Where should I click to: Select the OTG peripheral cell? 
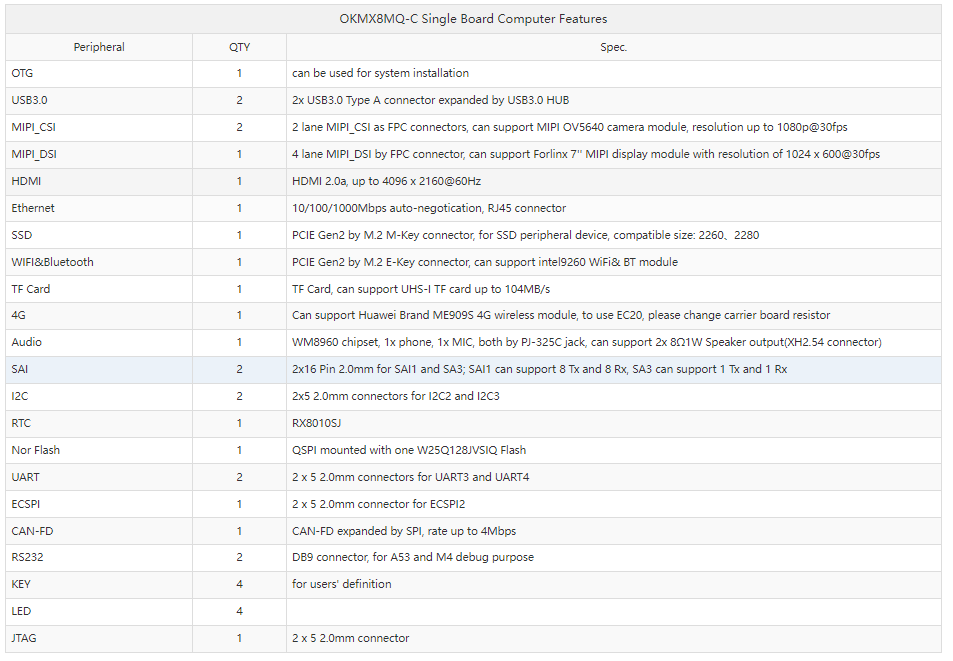click(x=99, y=74)
